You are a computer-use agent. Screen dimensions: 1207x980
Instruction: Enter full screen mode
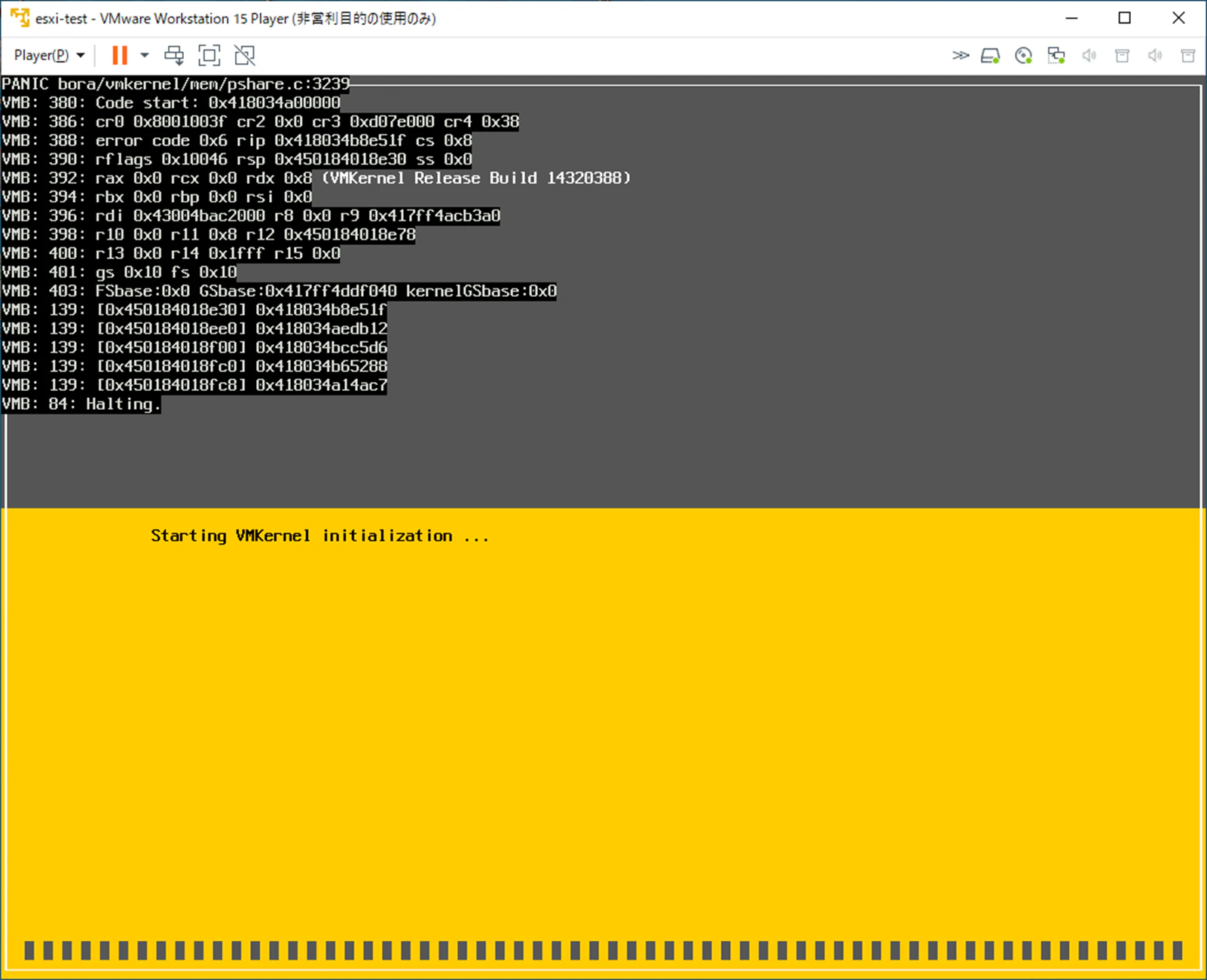(x=209, y=55)
